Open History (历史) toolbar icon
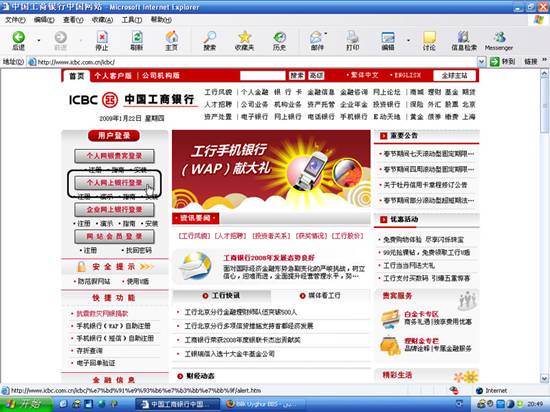This screenshot has height=412, width=550. coord(280,37)
